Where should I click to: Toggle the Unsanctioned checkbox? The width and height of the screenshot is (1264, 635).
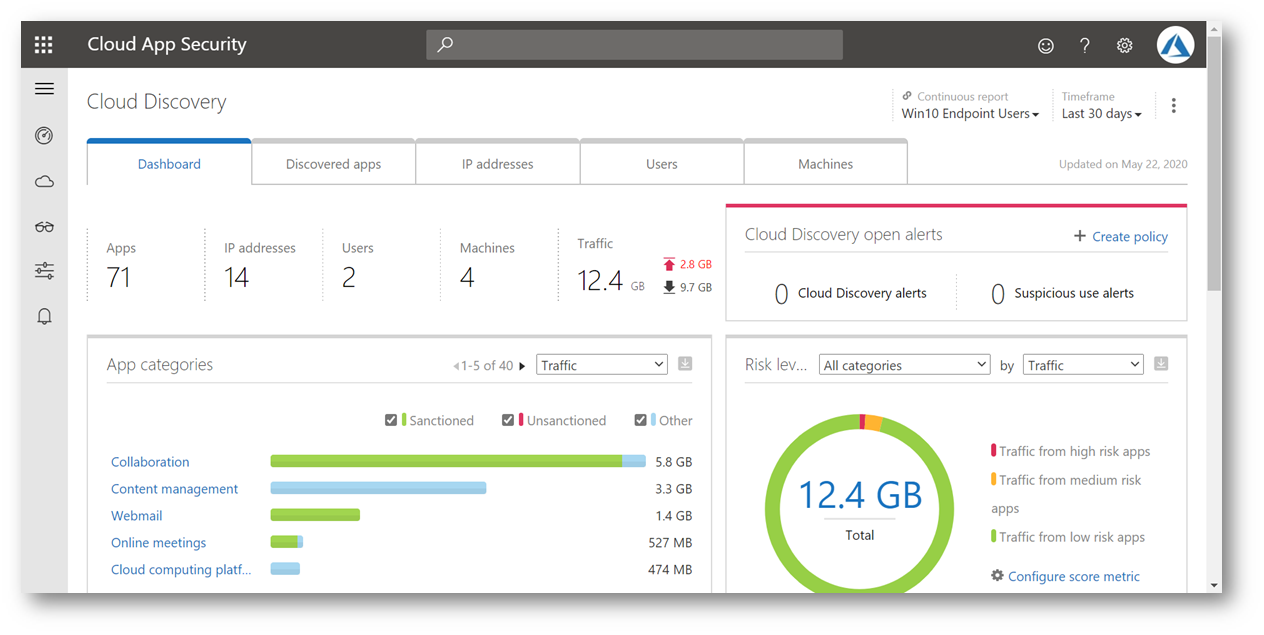click(508, 420)
